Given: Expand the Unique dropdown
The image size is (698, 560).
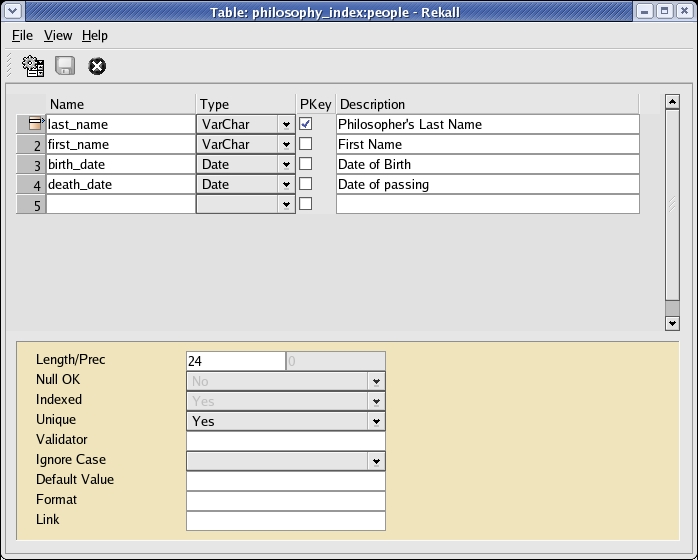Looking at the screenshot, I should pyautogui.click(x=376, y=422).
